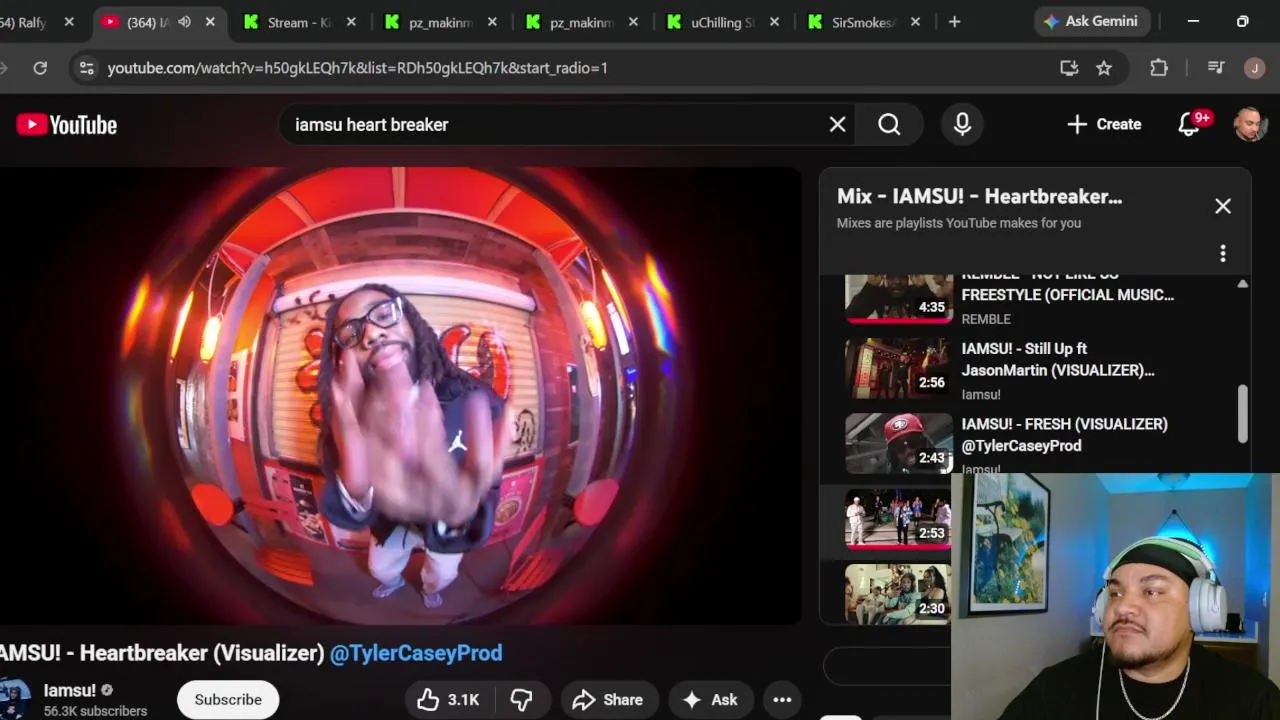
Task: Mute the tab audio speaker icon
Action: 184,22
